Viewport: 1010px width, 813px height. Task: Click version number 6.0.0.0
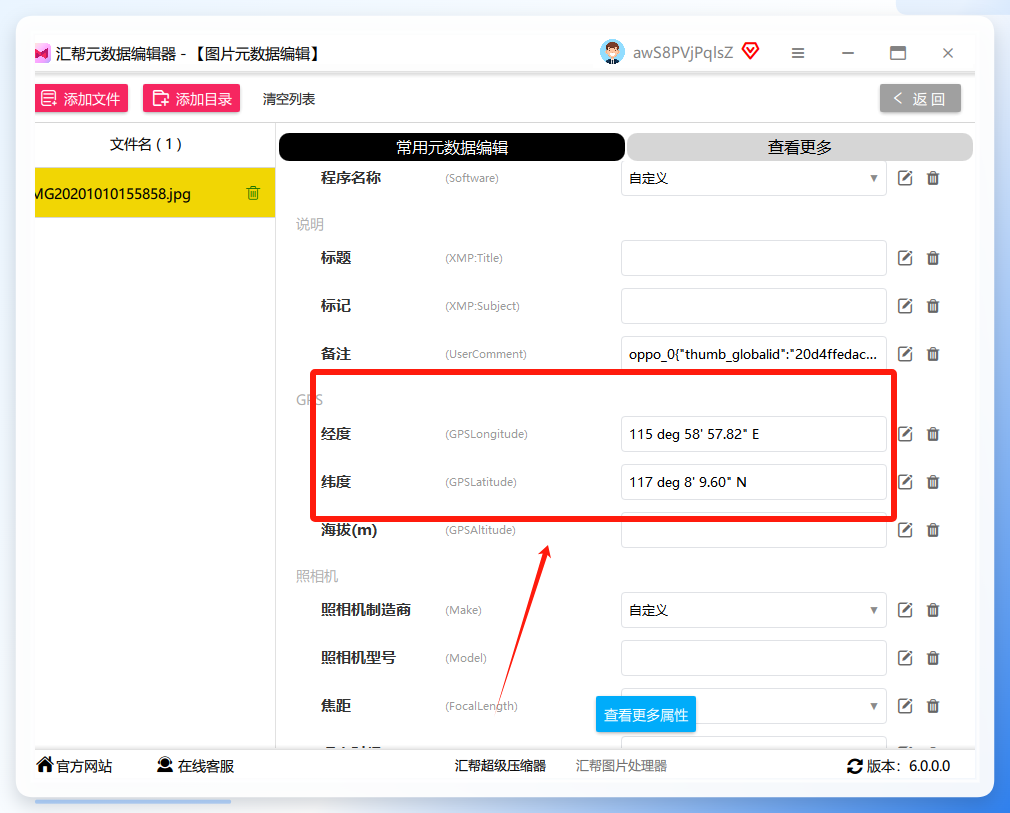click(929, 766)
